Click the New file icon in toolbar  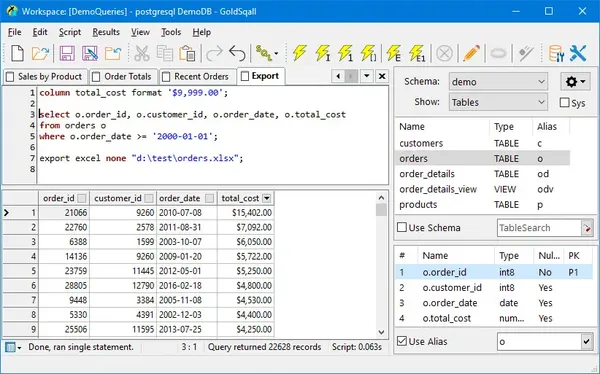[17, 53]
